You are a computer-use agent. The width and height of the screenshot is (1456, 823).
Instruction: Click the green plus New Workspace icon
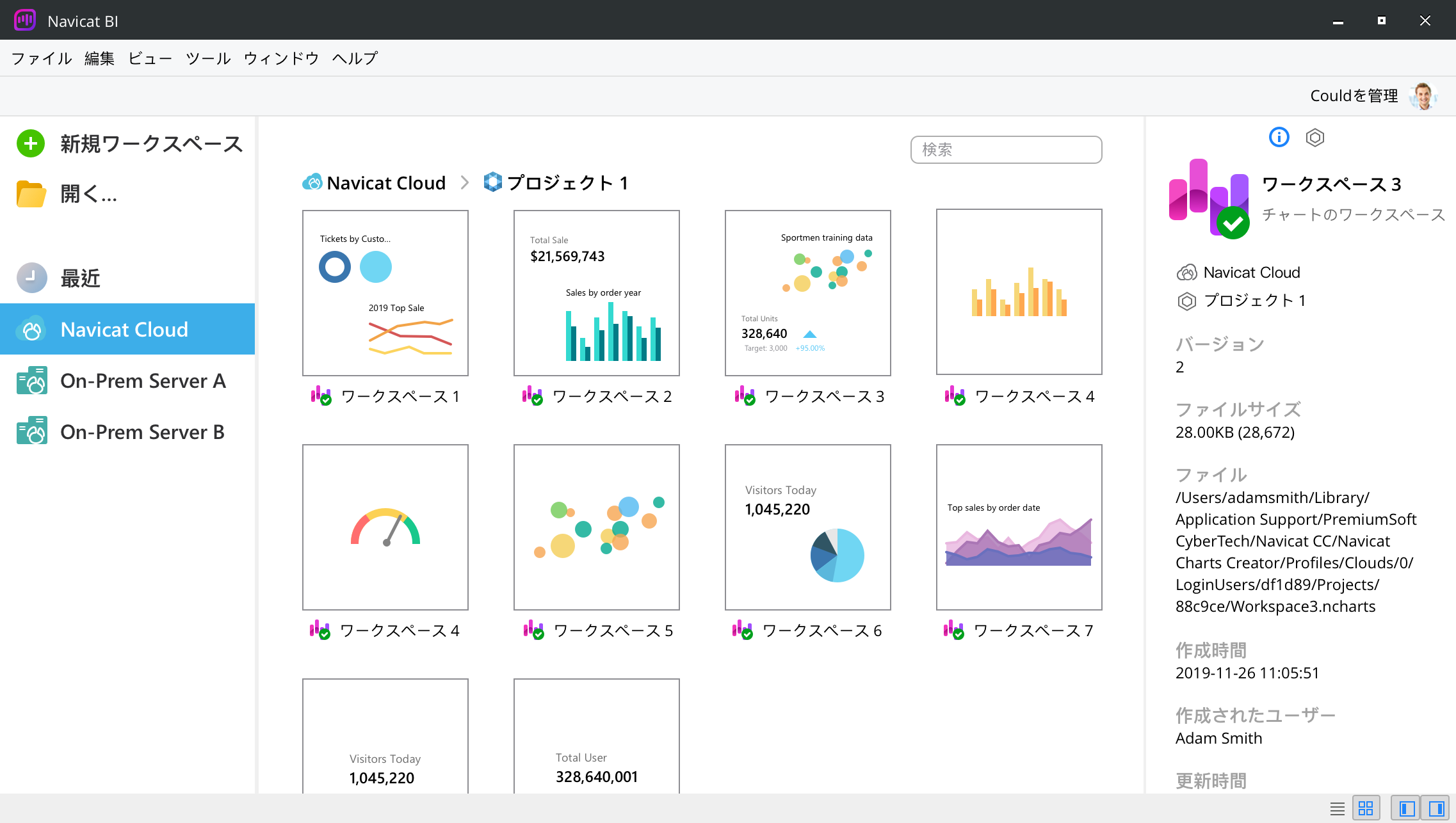31,143
